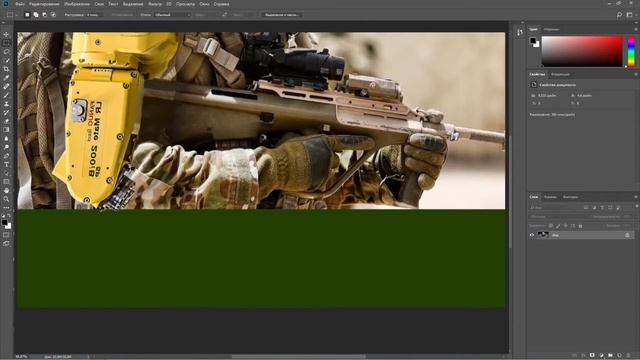Viewport: 640px width, 360px height.
Task: Toggle Lock image pixels brush icon
Action: coord(558,226)
